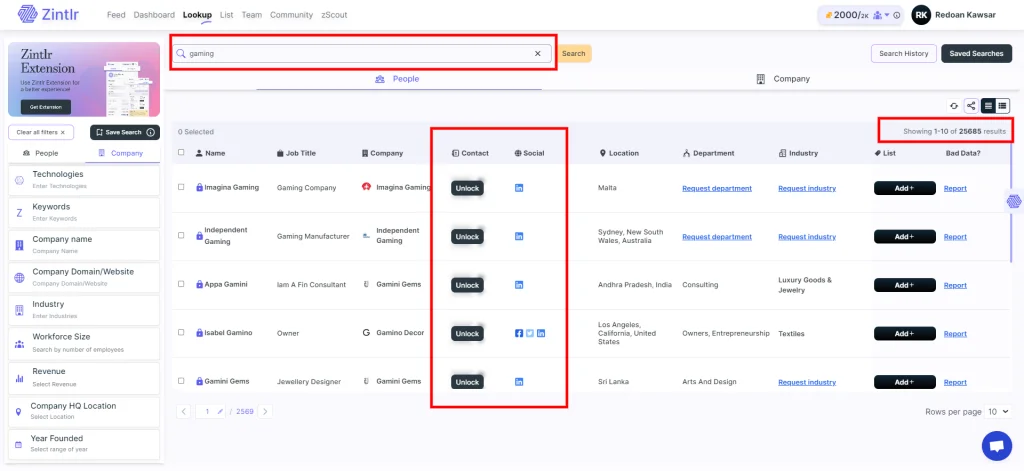
Task: Click the share results icon
Action: pos(970,105)
